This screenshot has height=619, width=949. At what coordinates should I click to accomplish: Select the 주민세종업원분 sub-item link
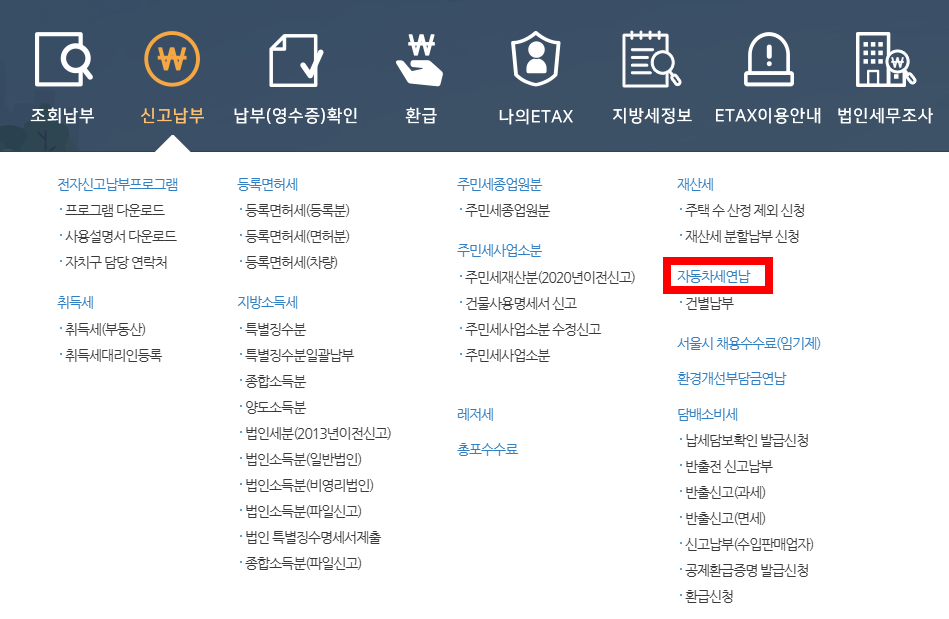(x=507, y=210)
